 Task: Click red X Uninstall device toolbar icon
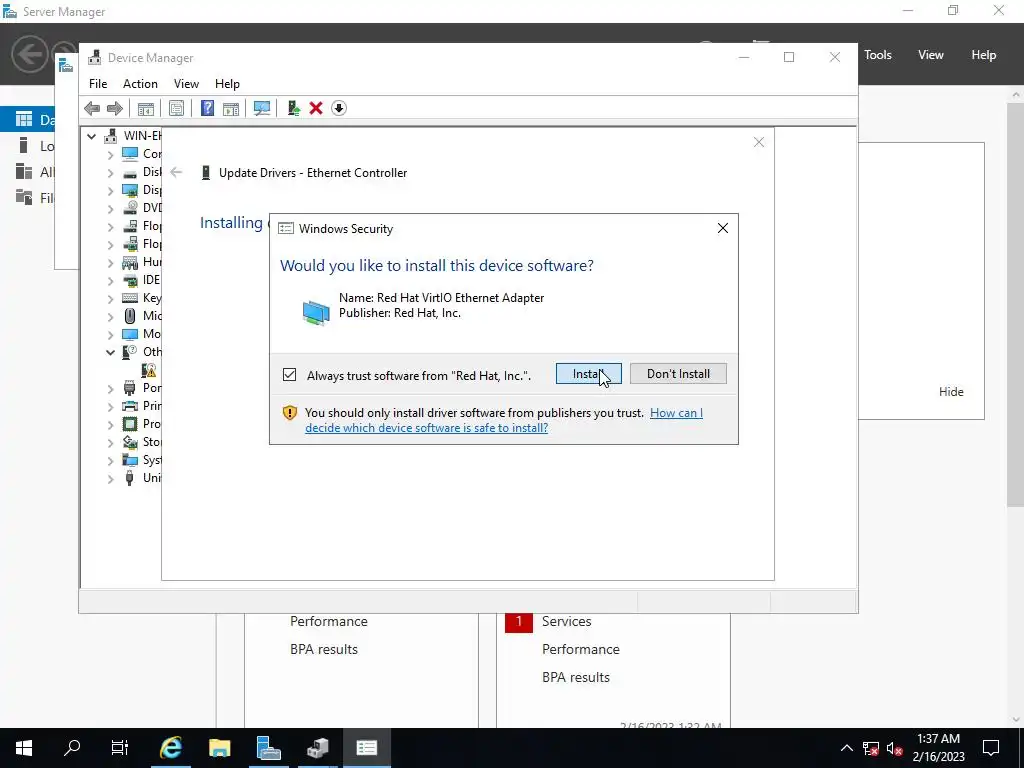click(x=316, y=108)
